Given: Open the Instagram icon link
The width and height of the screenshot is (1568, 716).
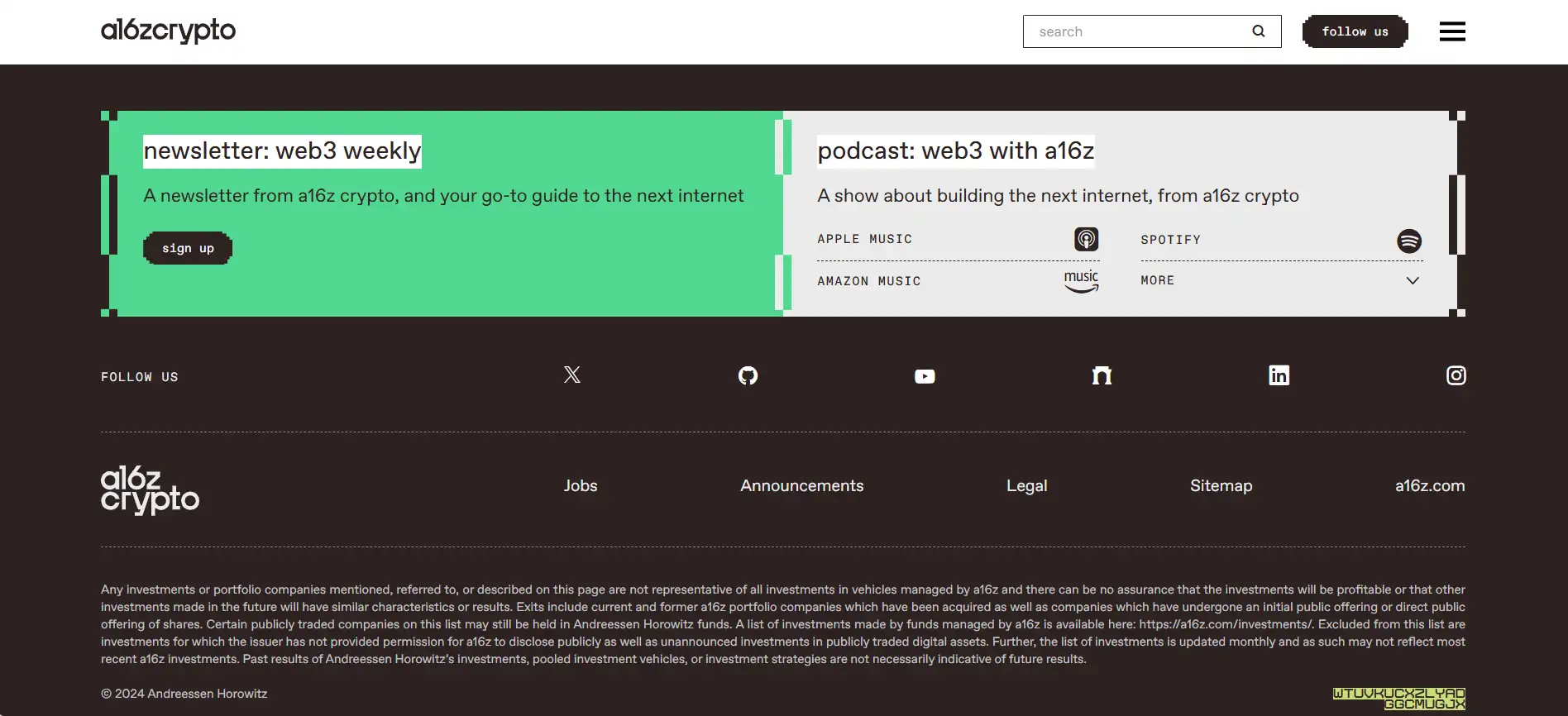Looking at the screenshot, I should click(x=1456, y=375).
